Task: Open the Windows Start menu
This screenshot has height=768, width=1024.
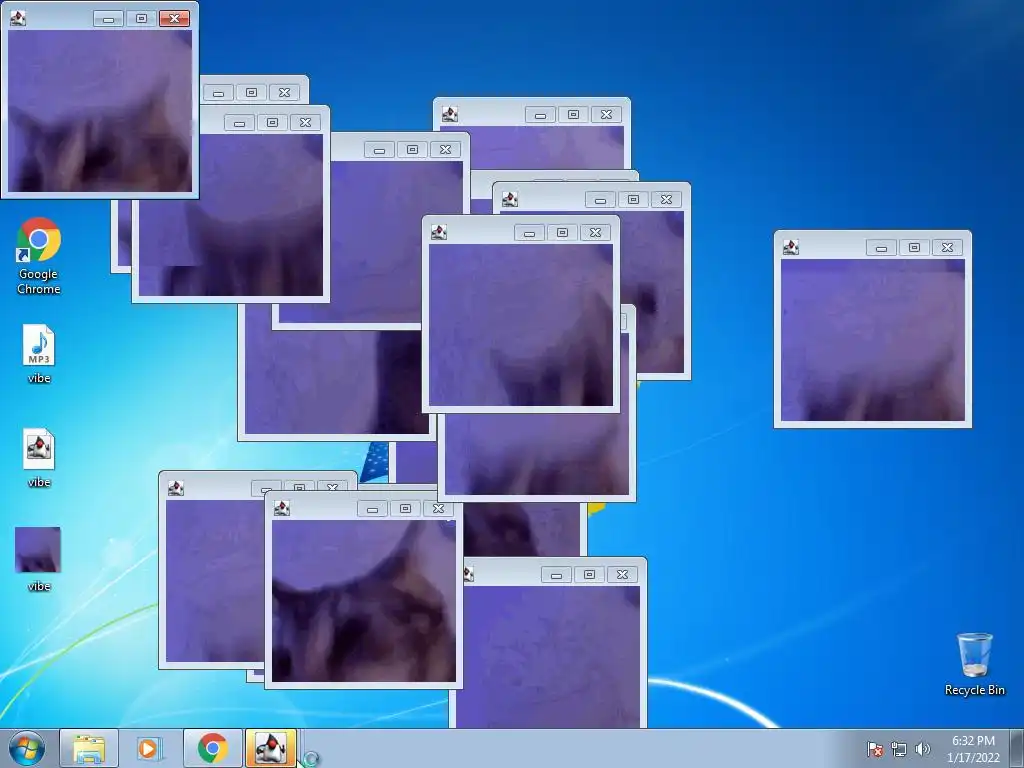Action: click(27, 748)
